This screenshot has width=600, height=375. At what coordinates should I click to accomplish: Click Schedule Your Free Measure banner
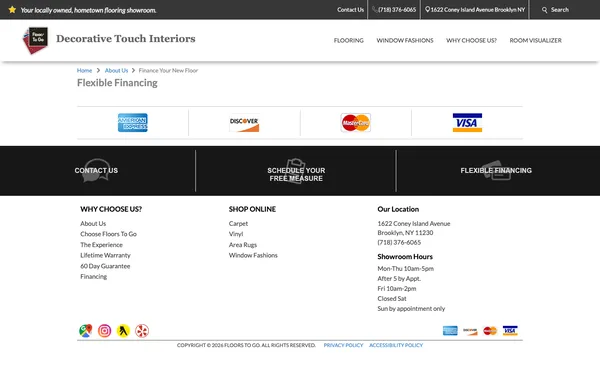[x=296, y=171]
